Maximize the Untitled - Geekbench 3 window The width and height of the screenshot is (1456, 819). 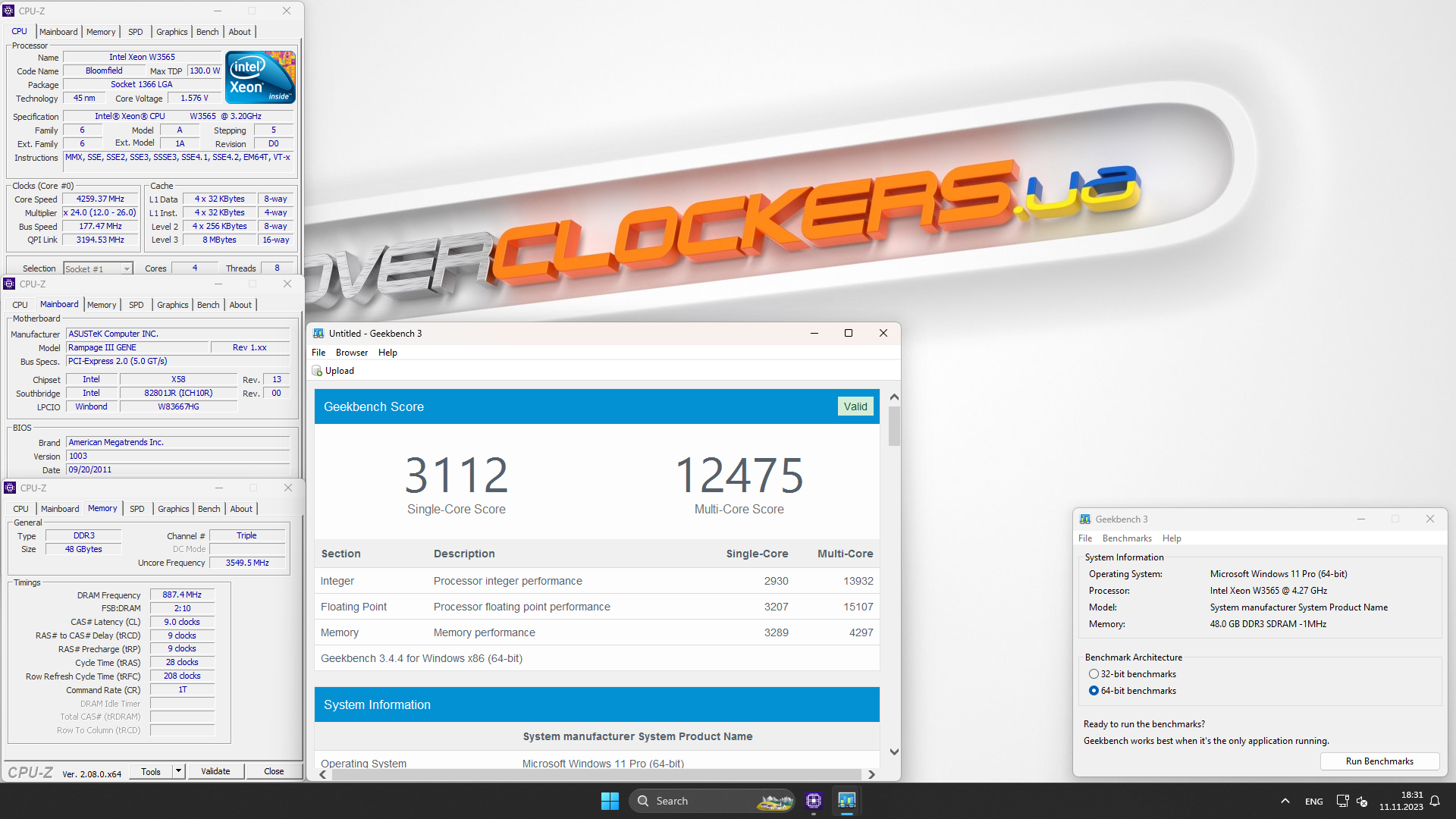pos(849,333)
